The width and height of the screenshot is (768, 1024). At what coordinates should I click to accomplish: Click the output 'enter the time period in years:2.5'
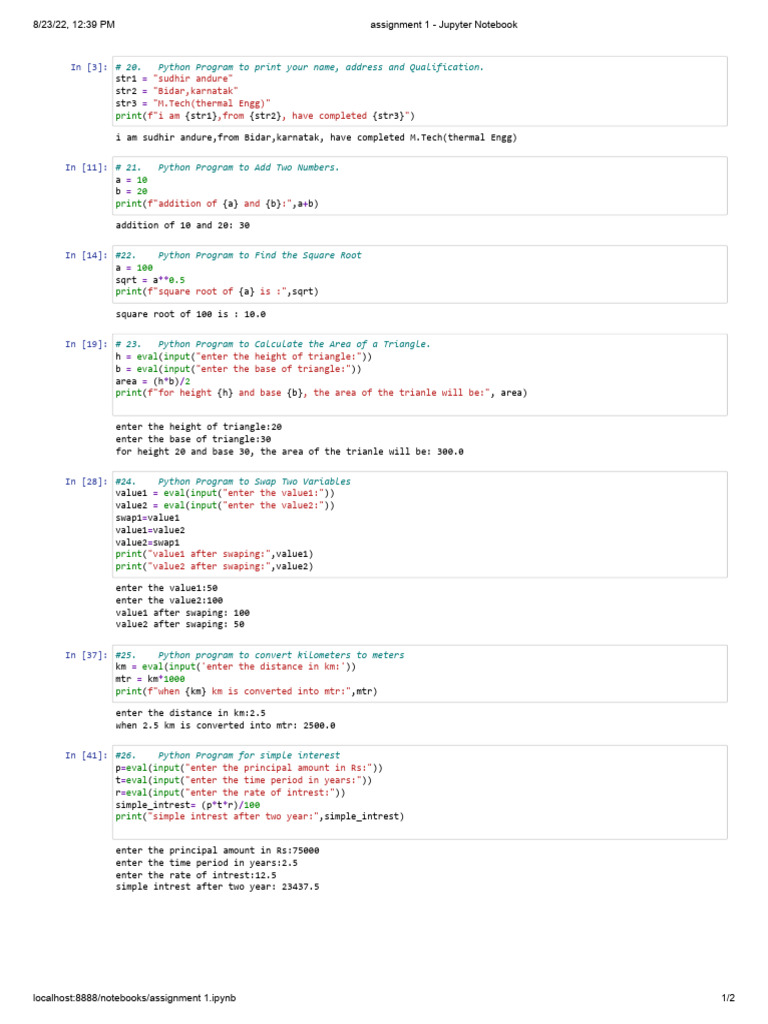tap(206, 863)
